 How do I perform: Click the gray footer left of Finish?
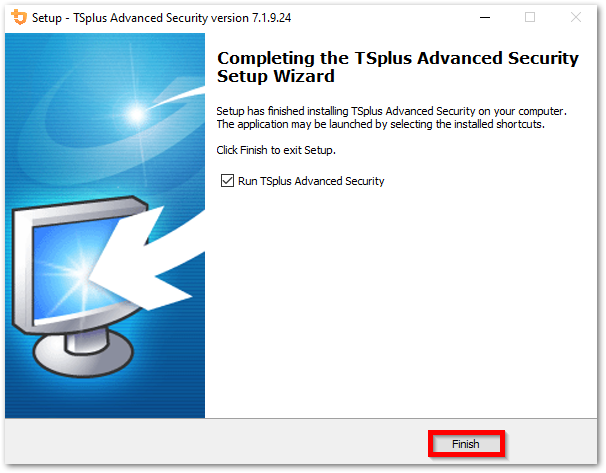click(x=216, y=441)
